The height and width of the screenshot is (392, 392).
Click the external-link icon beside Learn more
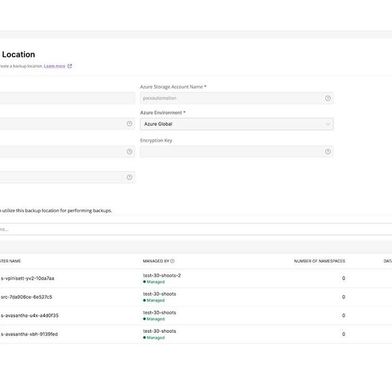click(x=70, y=66)
